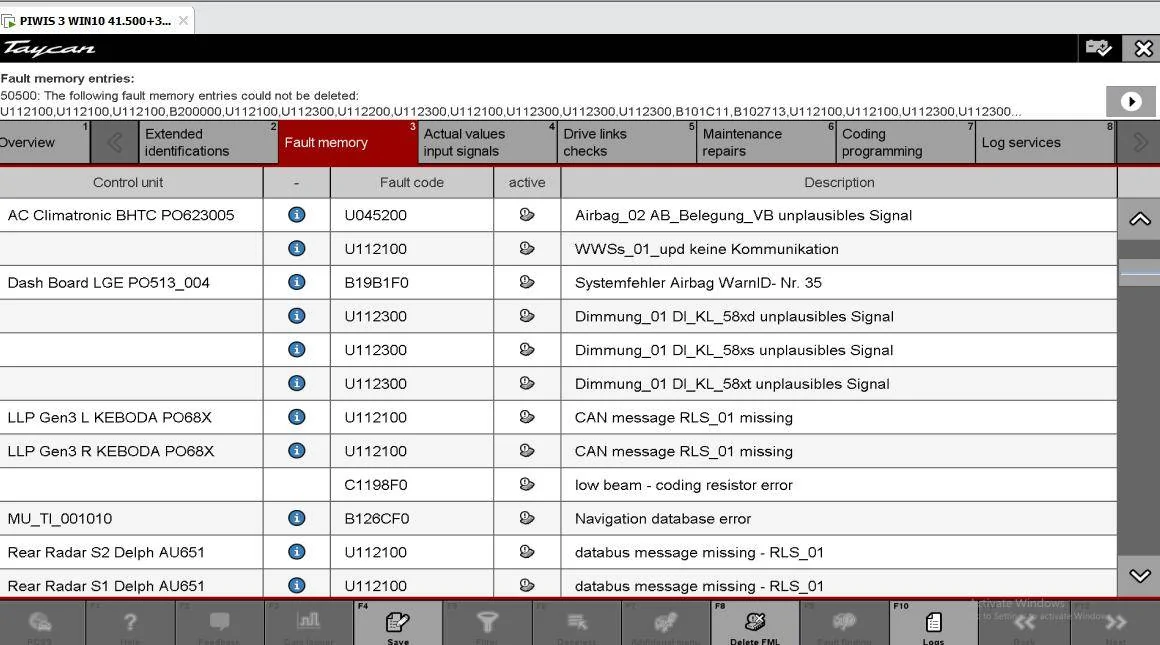The height and width of the screenshot is (645, 1160).
Task: Click active status icon for DI_KL_58xd row
Action: (x=527, y=316)
